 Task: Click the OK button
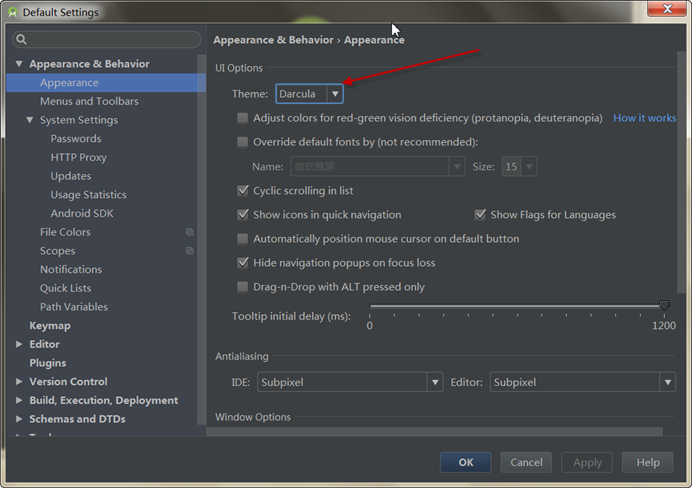coord(466,462)
